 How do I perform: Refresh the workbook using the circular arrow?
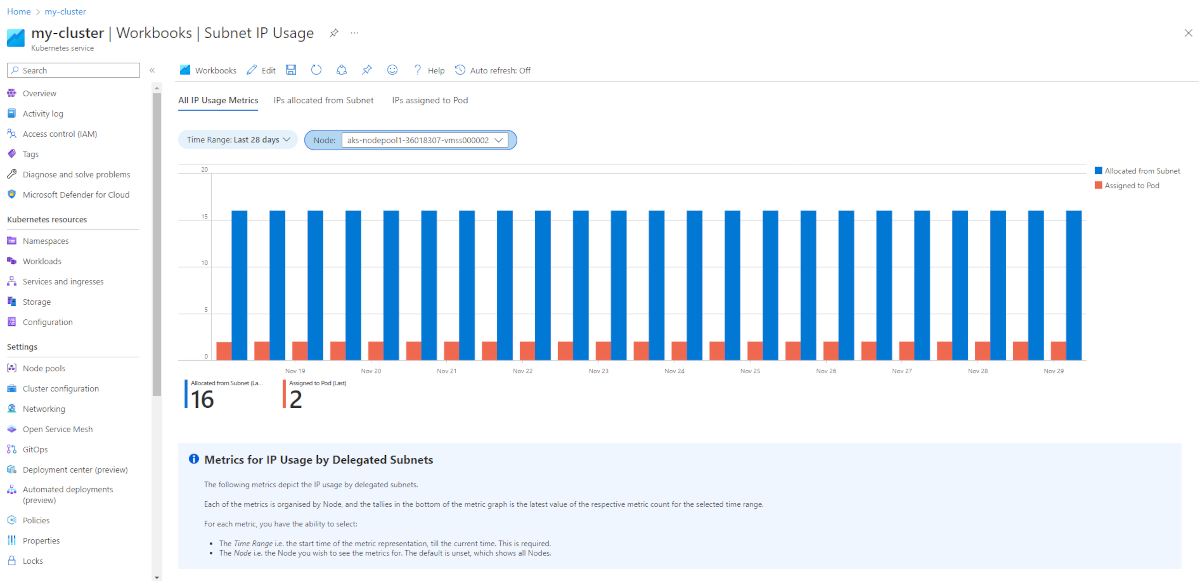[316, 70]
